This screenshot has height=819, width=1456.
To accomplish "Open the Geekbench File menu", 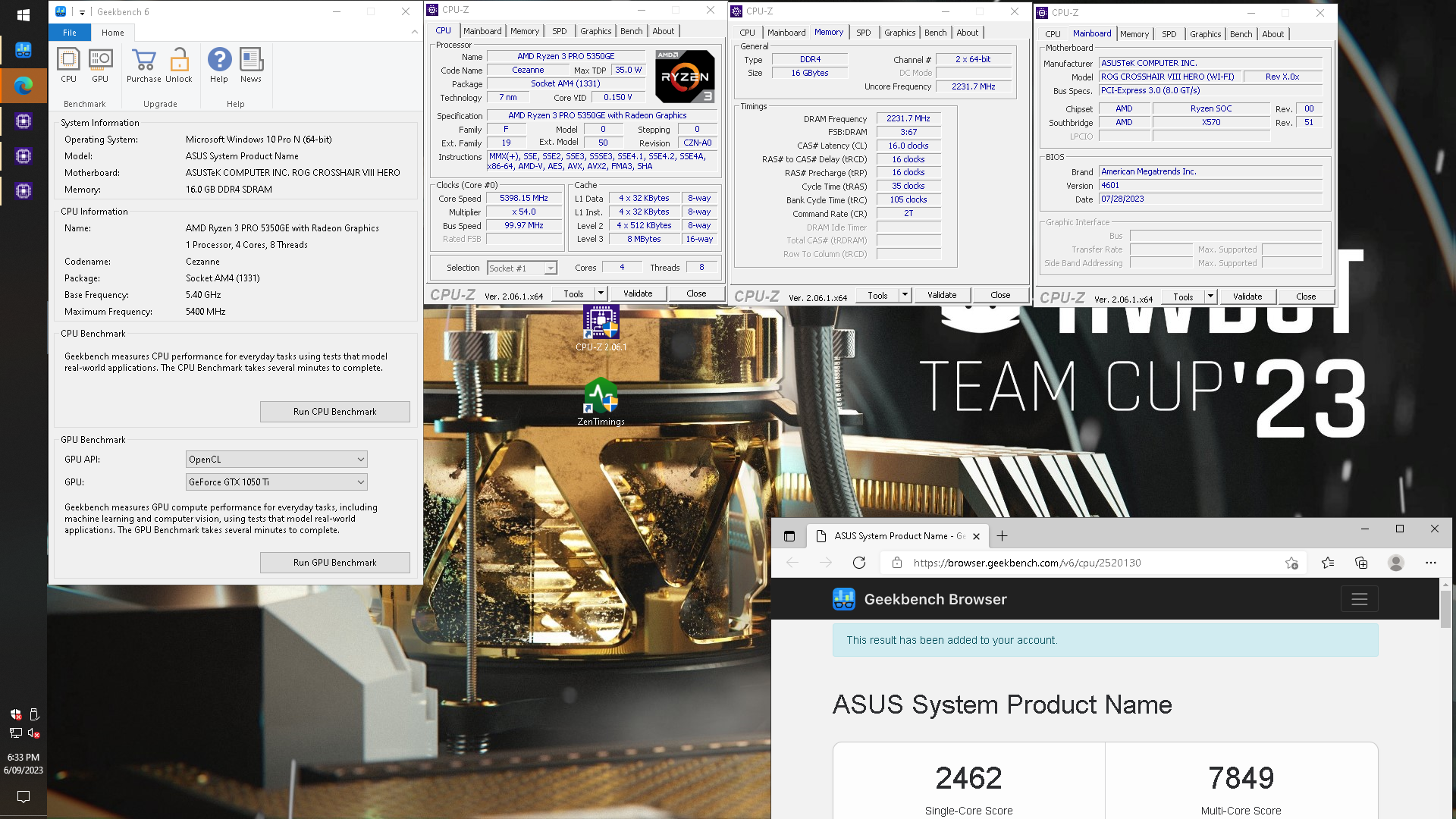I will tap(70, 33).
